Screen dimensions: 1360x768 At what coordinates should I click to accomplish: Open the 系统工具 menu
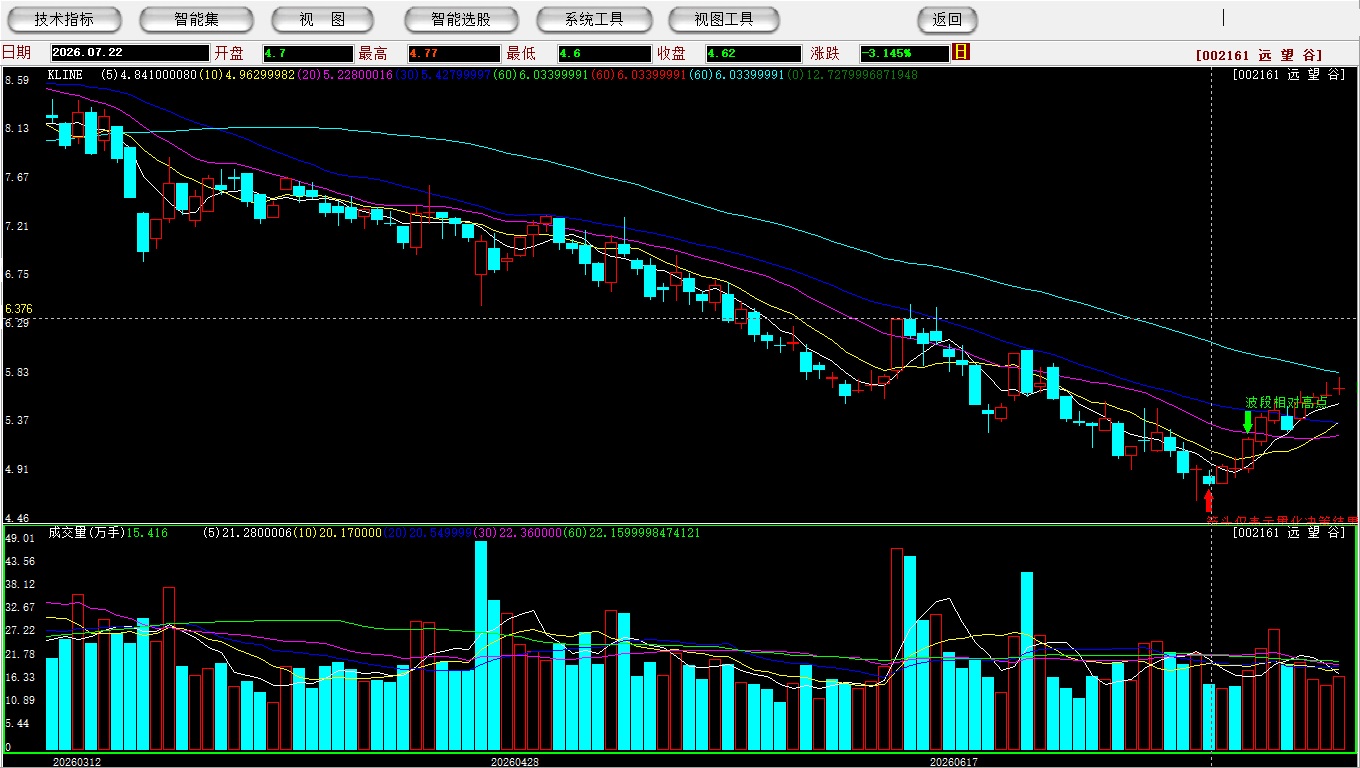pyautogui.click(x=594, y=19)
